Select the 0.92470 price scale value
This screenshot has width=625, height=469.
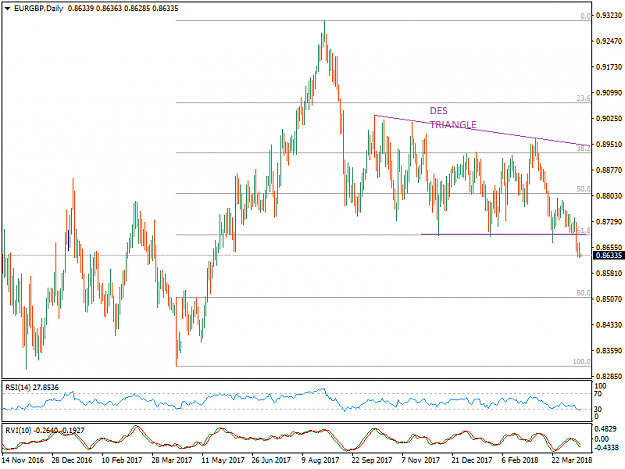tap(609, 41)
